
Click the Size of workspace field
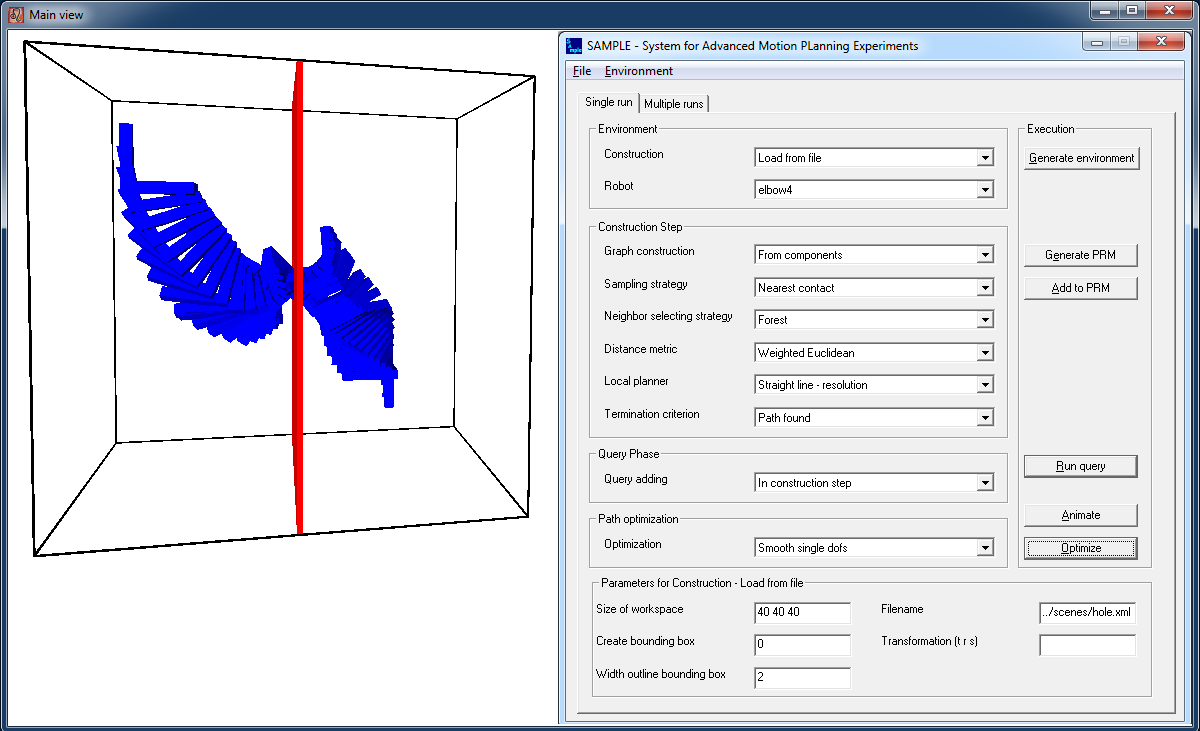point(803,613)
